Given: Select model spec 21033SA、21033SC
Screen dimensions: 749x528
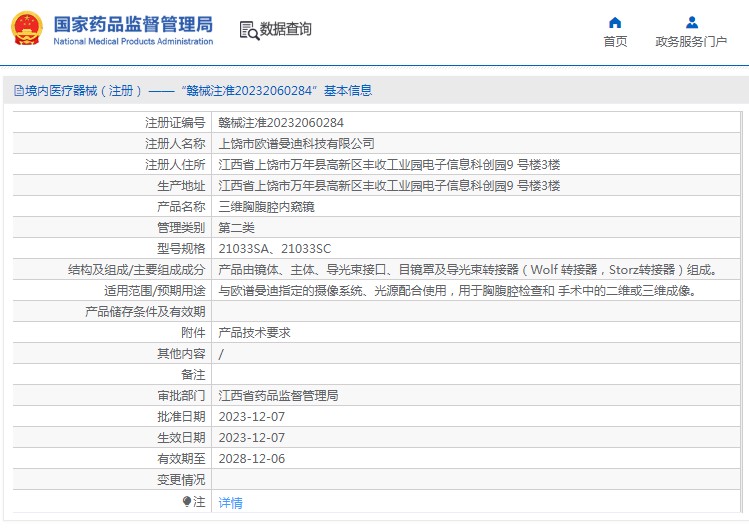Looking at the screenshot, I should pyautogui.click(x=274, y=249).
